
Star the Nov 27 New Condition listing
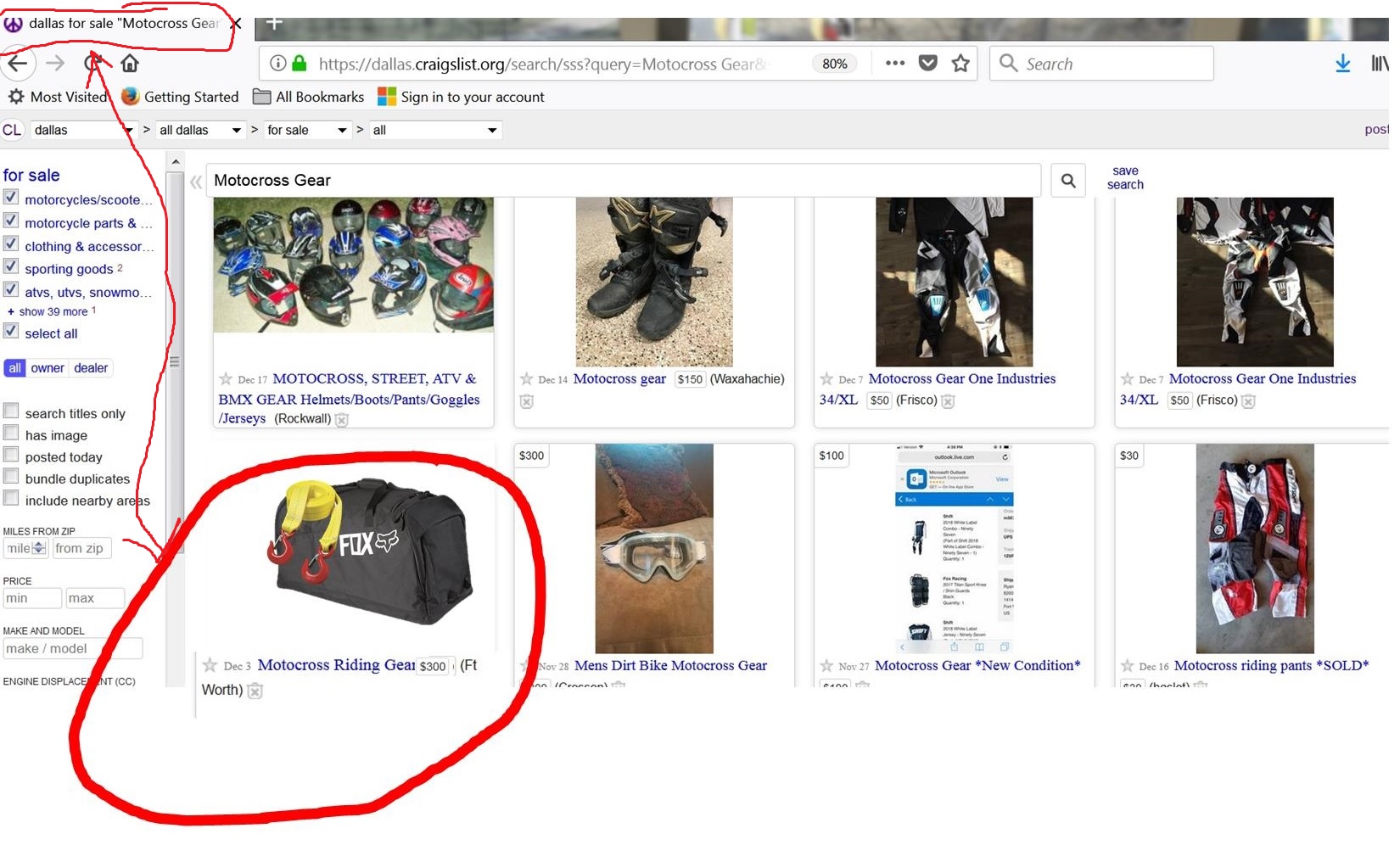point(826,666)
